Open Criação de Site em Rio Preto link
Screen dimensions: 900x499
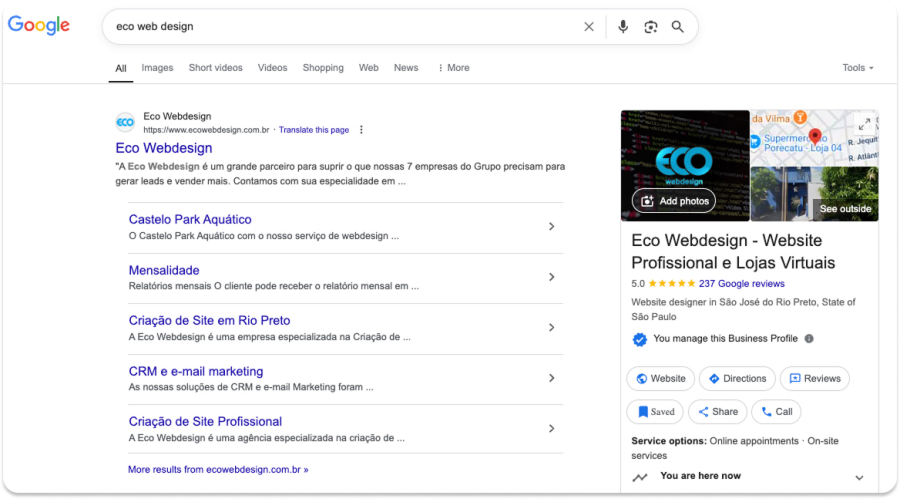[x=210, y=320]
